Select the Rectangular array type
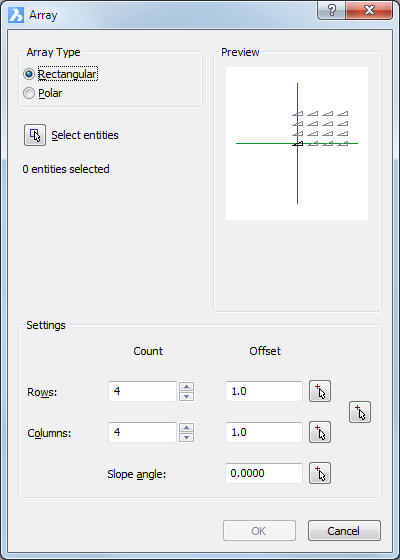400x560 pixels. 29,74
